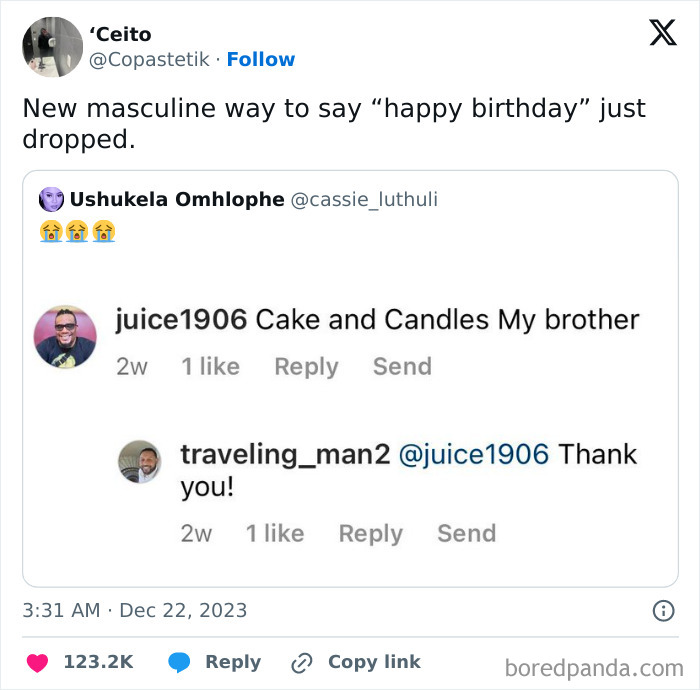This screenshot has height=690, width=700.
Task: Open juice1906's profile picture
Action: tap(65, 337)
